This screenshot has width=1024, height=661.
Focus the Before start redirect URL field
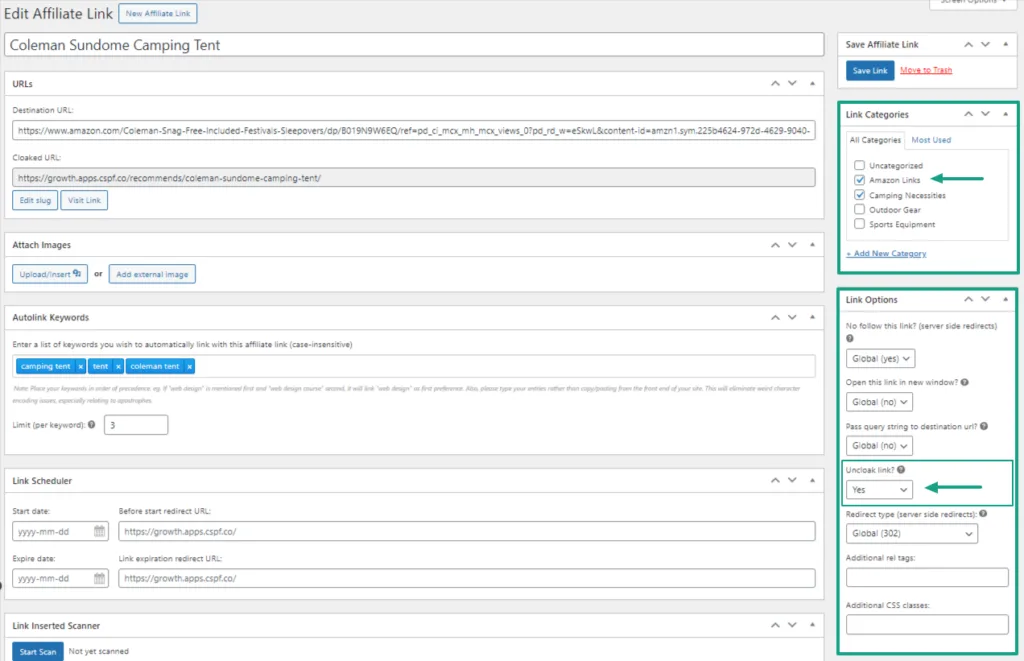(x=467, y=532)
